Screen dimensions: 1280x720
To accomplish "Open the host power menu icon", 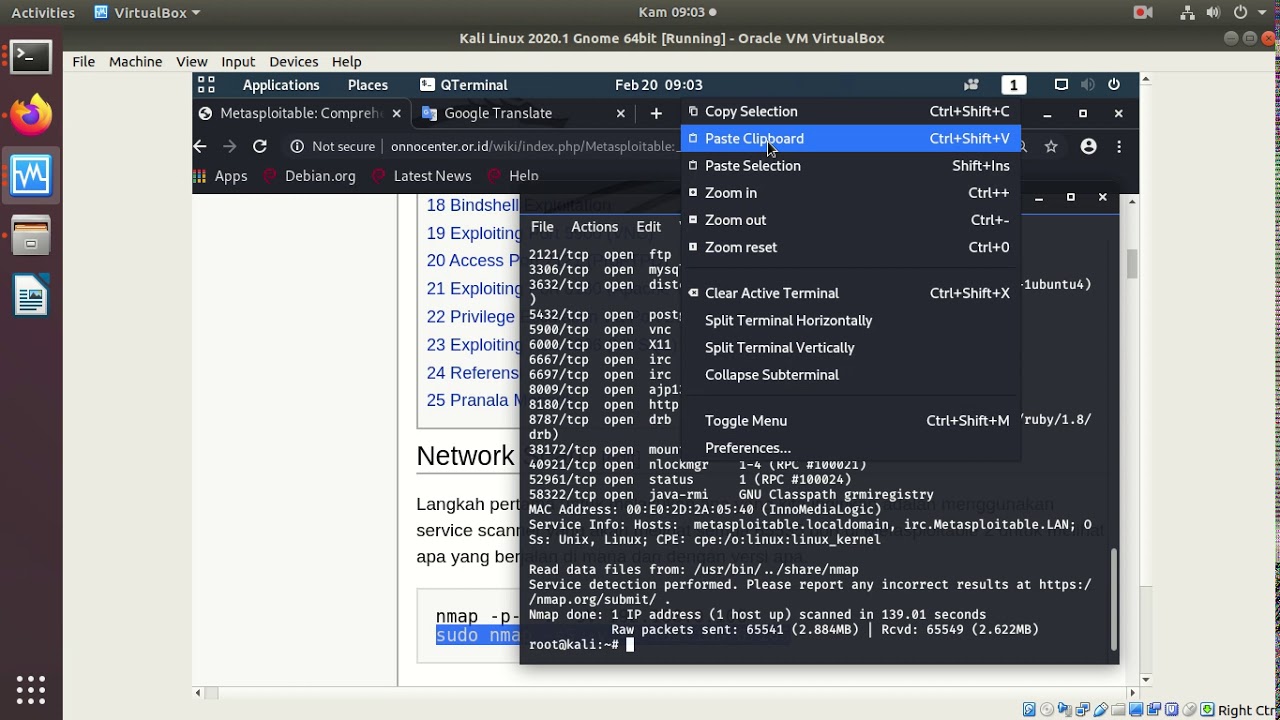I will pyautogui.click(x=1240, y=12).
